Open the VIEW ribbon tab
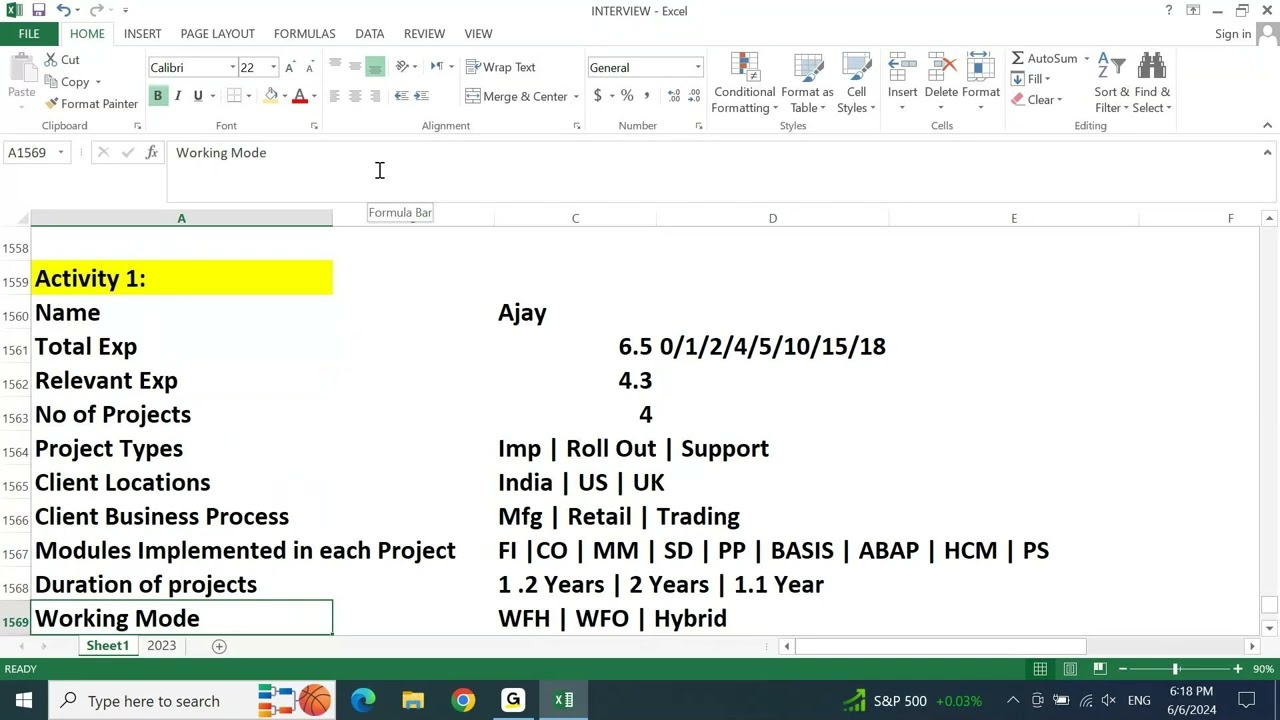Image resolution: width=1280 pixels, height=720 pixels. (x=478, y=34)
